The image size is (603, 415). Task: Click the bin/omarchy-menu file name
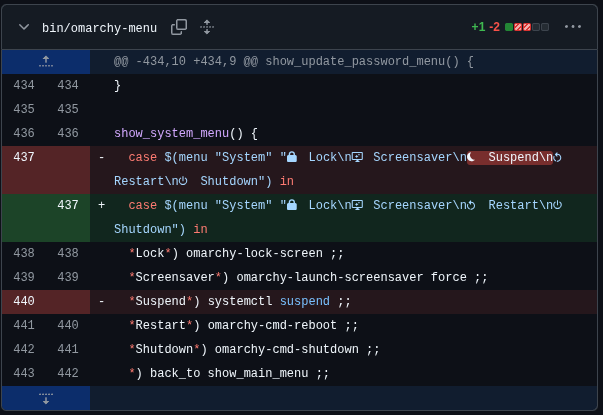[99, 28]
